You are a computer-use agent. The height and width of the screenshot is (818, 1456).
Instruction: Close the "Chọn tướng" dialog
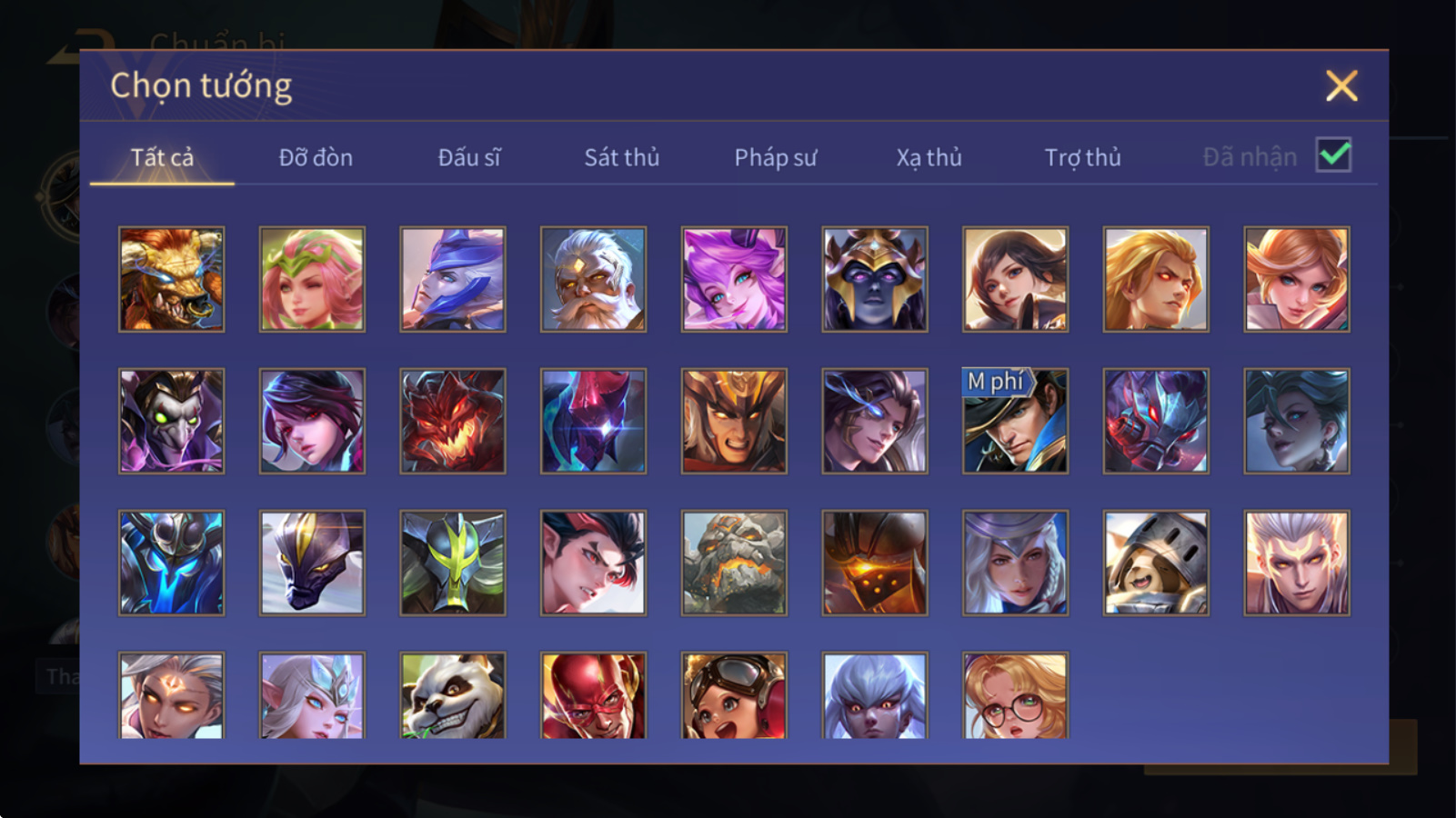[x=1341, y=86]
